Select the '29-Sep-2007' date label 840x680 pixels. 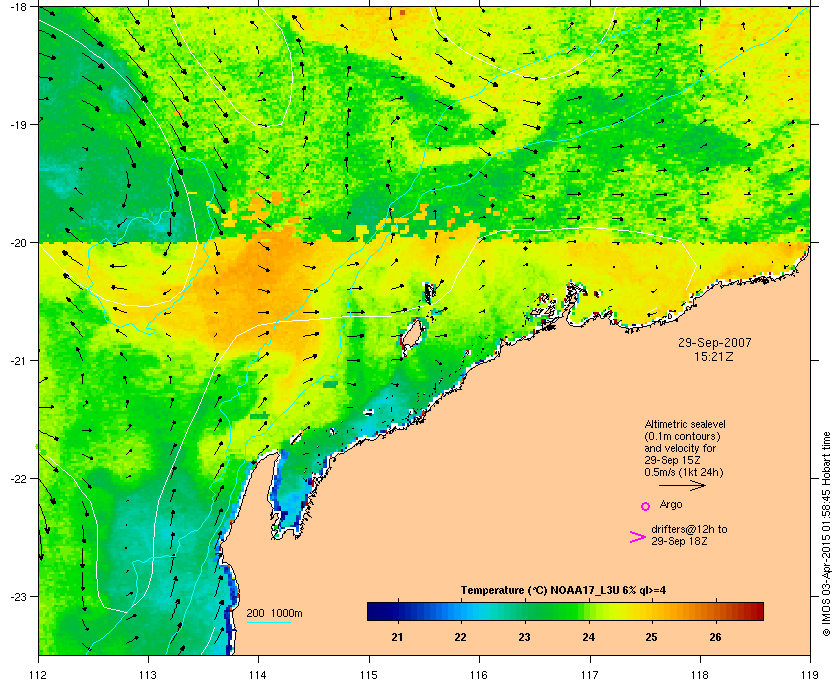[x=715, y=342]
